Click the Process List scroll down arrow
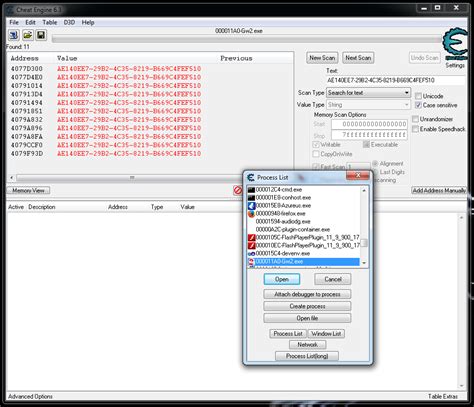 point(364,263)
